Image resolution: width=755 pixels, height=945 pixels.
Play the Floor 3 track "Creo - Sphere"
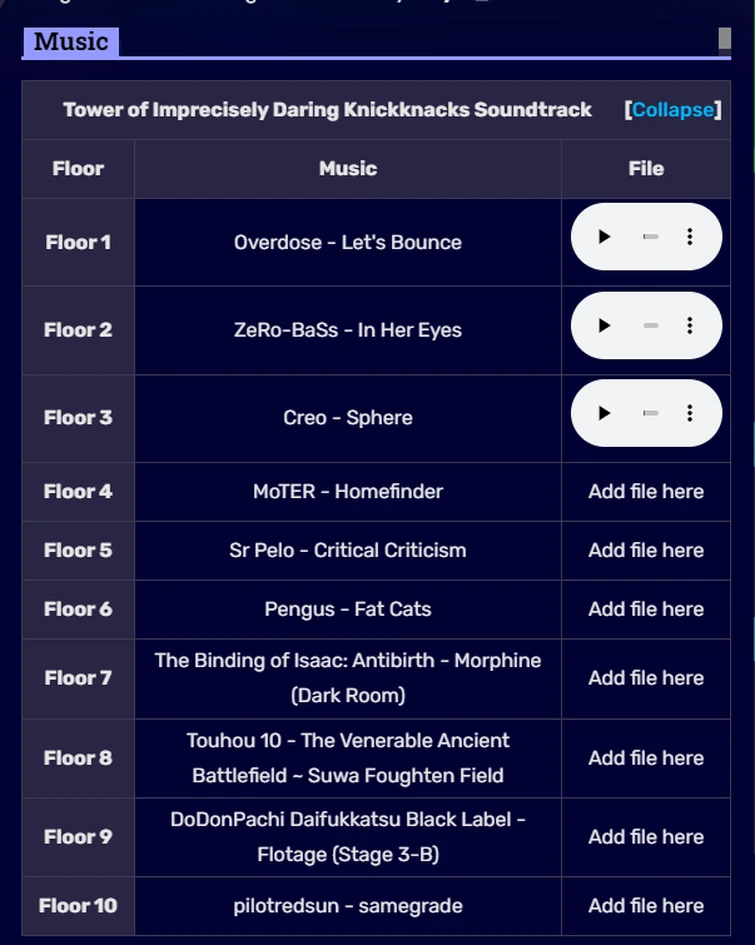[x=604, y=412]
